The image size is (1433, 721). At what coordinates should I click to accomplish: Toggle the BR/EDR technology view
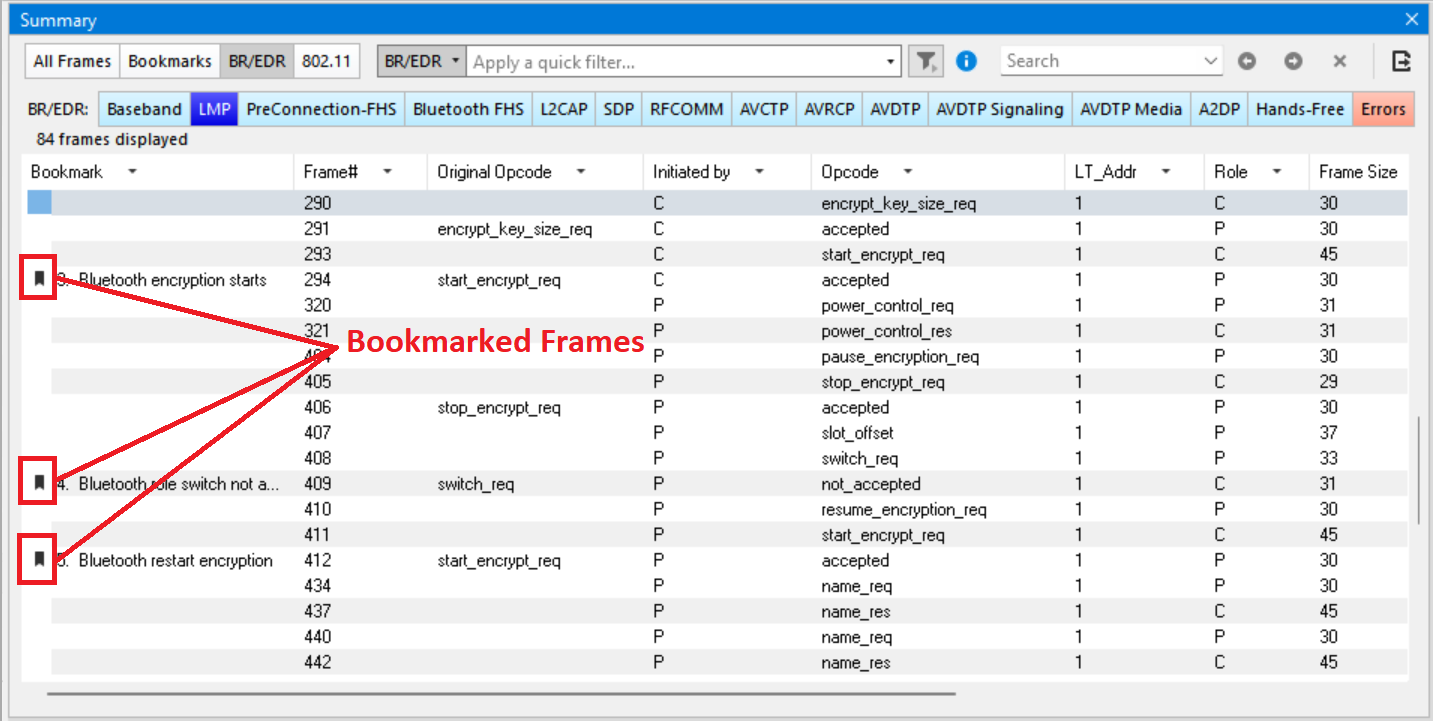256,61
